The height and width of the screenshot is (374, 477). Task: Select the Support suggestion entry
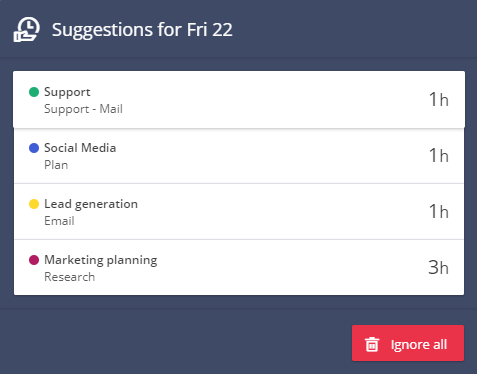click(x=239, y=99)
